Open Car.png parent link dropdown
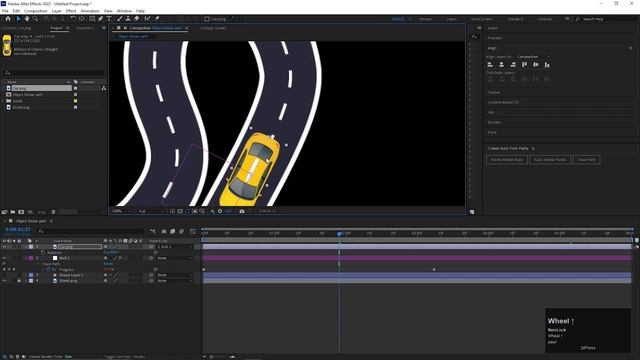The image size is (640, 360). (175, 247)
